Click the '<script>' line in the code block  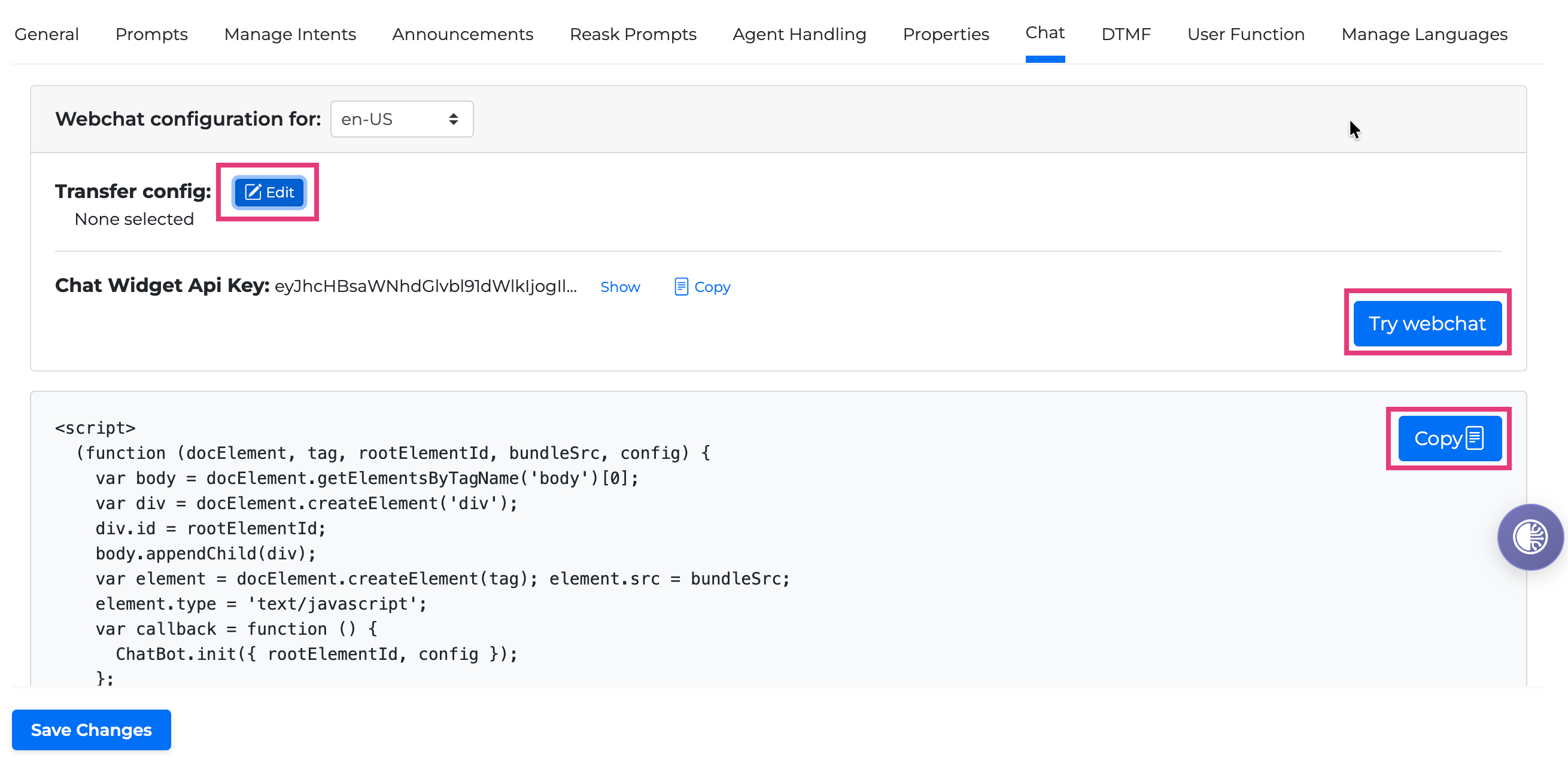tap(95, 428)
